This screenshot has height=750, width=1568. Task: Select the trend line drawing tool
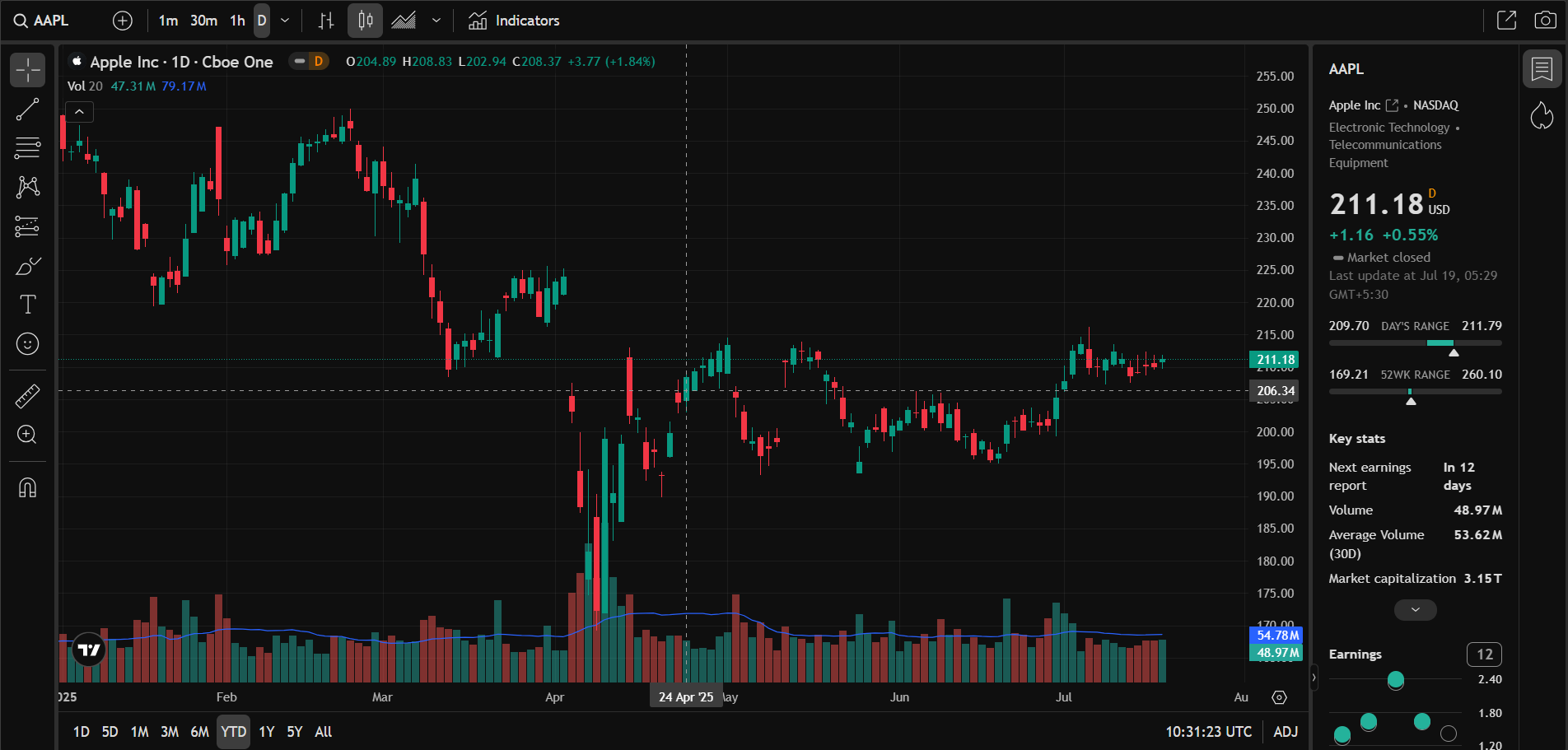pyautogui.click(x=28, y=109)
